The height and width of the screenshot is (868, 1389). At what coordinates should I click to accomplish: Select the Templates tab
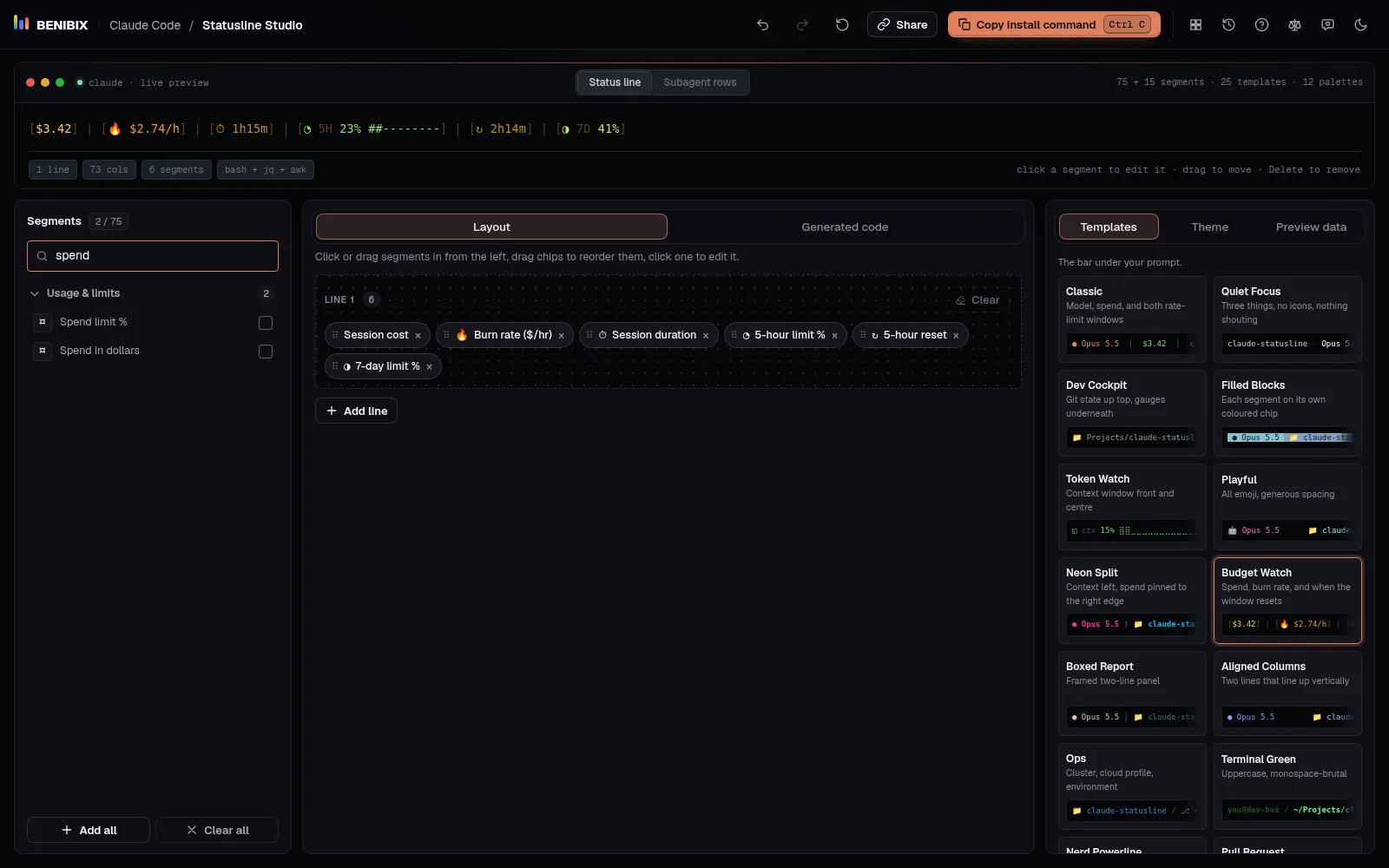(x=1109, y=227)
